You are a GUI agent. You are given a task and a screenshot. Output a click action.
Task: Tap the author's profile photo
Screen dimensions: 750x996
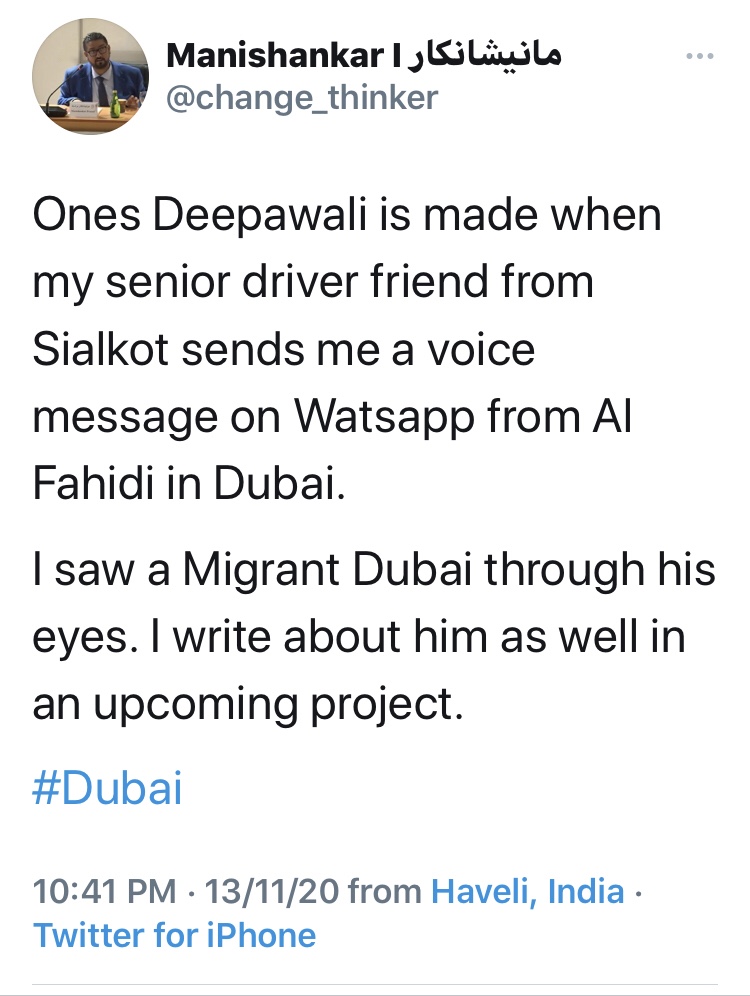pos(90,77)
